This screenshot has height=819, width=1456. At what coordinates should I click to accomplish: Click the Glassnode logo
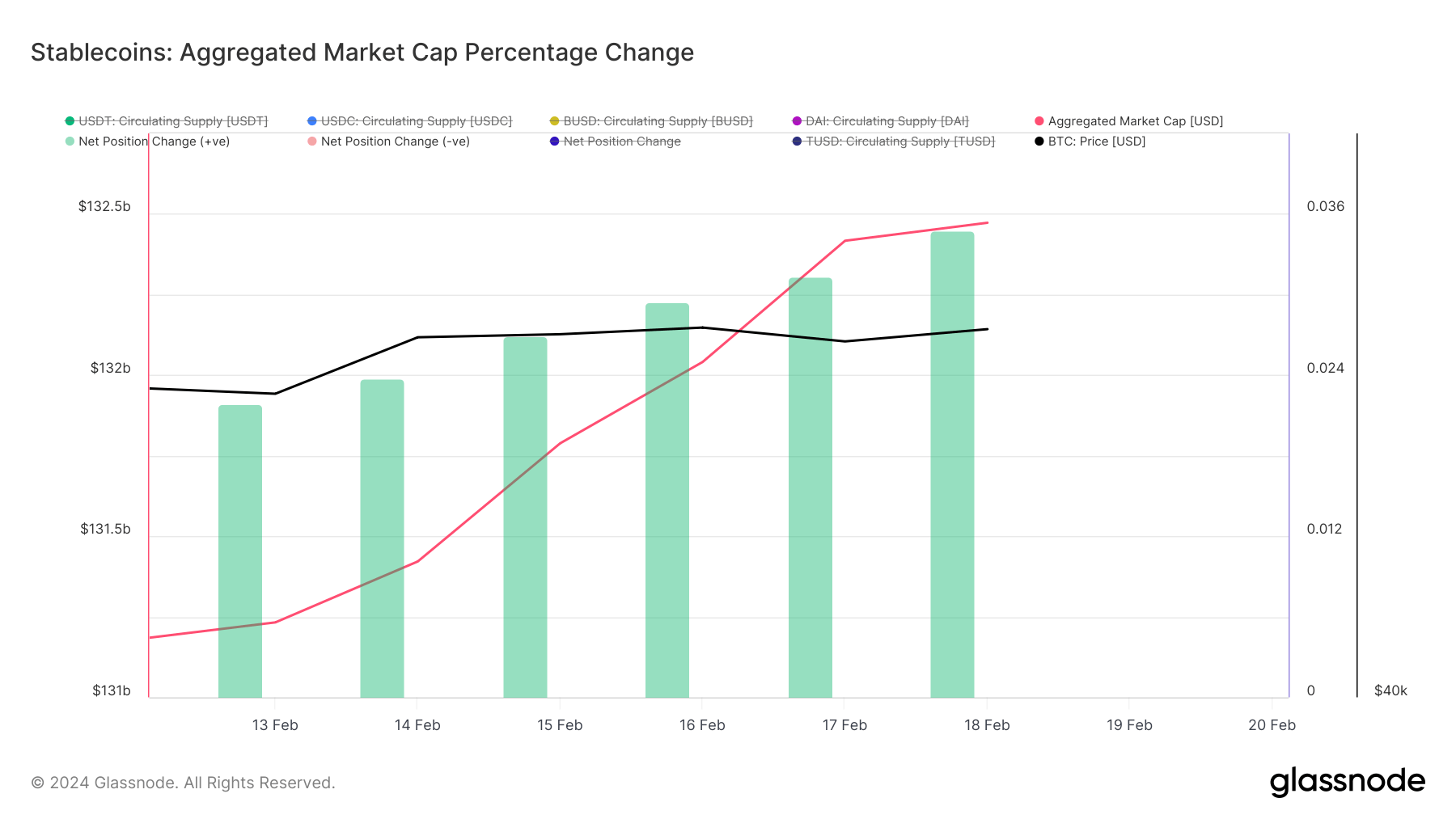pyautogui.click(x=1347, y=782)
